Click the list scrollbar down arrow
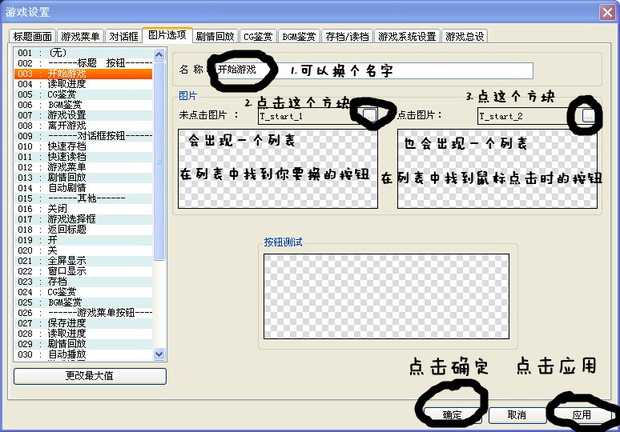The width and height of the screenshot is (620, 432). tap(159, 354)
